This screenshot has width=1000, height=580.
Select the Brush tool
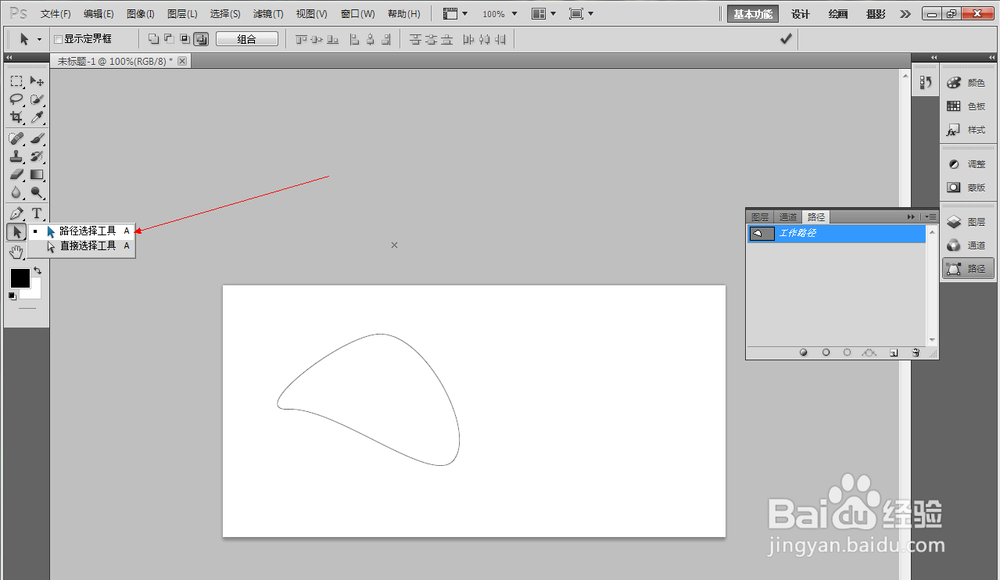point(37,138)
